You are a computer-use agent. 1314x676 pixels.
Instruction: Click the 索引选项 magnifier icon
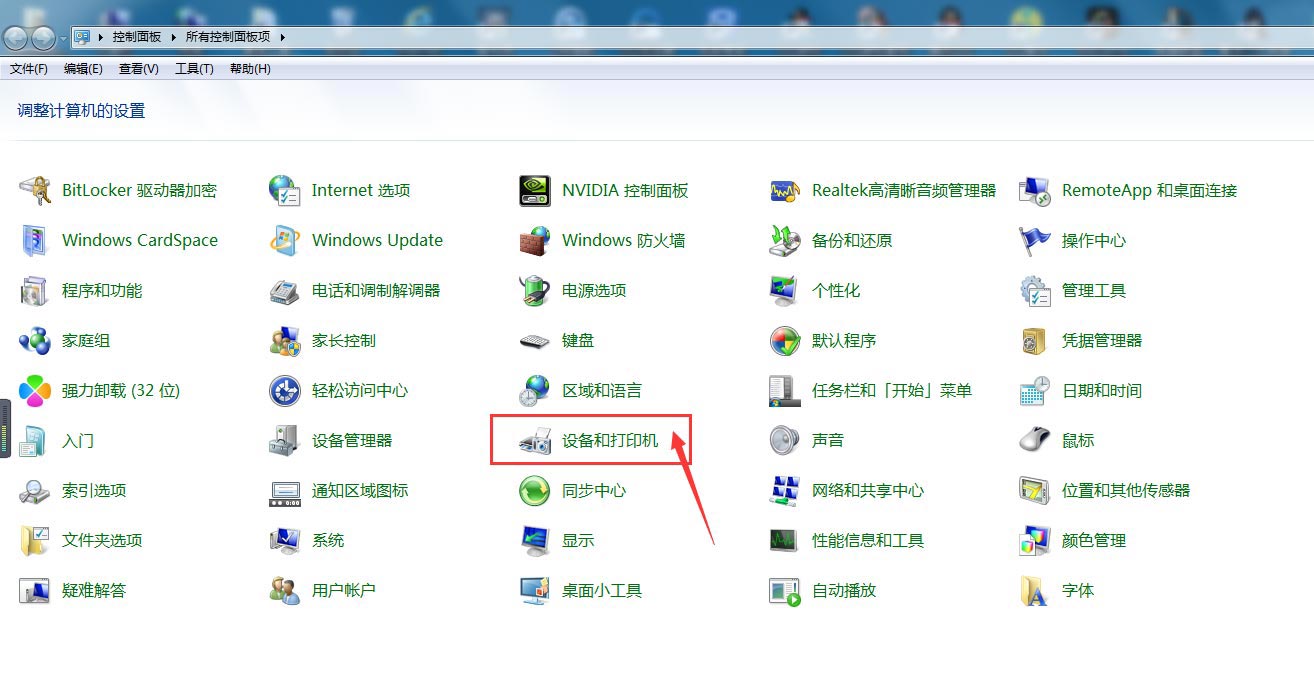pyautogui.click(x=35, y=490)
